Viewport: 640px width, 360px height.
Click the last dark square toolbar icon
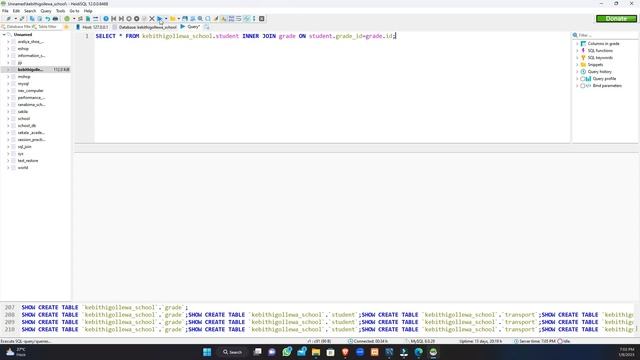pyautogui.click(x=262, y=19)
